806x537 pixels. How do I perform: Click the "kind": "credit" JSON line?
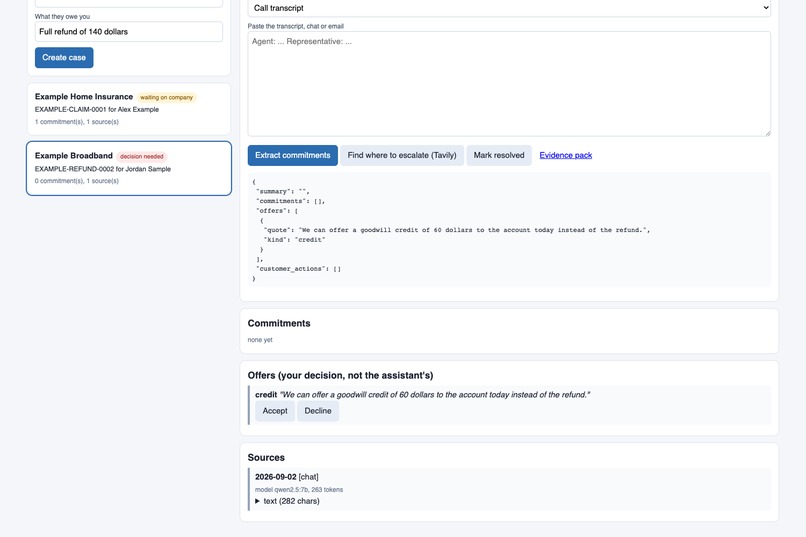pos(295,239)
